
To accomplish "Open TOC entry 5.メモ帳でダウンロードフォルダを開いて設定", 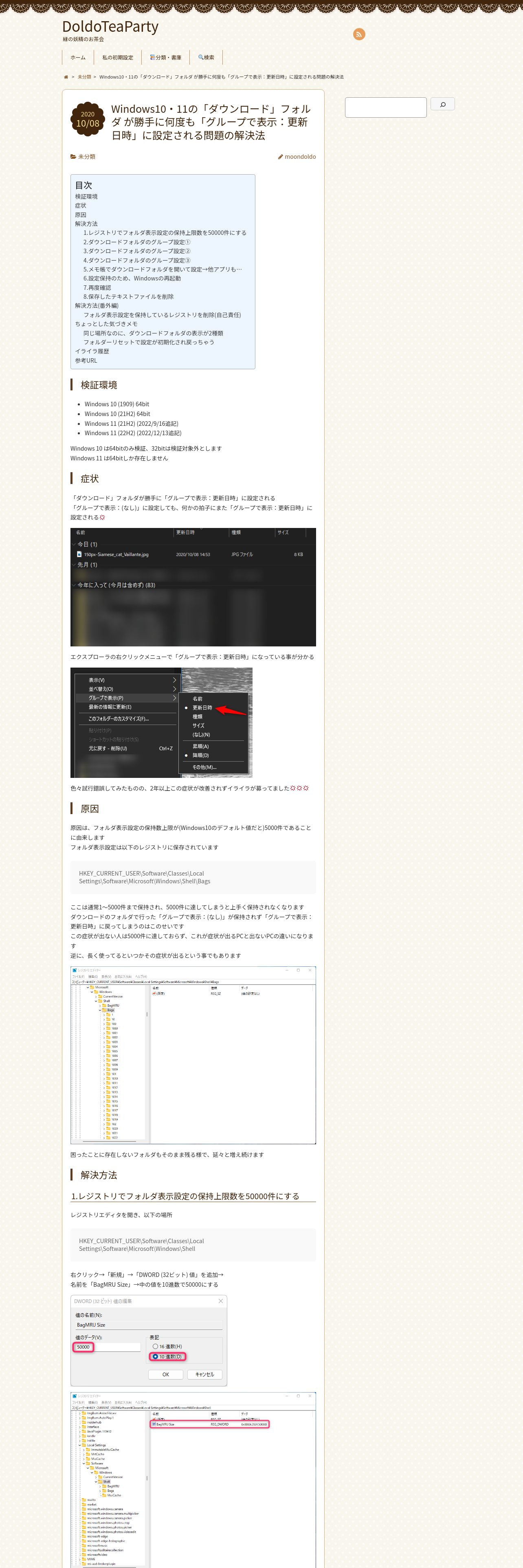I will [x=163, y=269].
